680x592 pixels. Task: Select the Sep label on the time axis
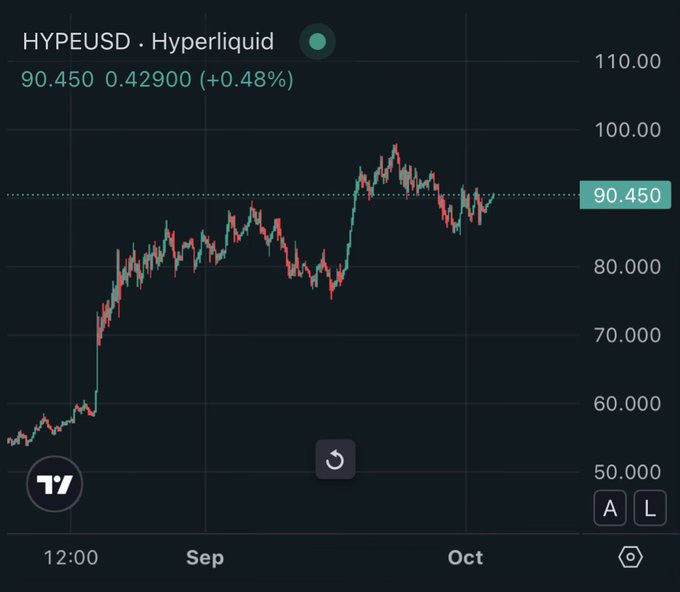tap(205, 557)
